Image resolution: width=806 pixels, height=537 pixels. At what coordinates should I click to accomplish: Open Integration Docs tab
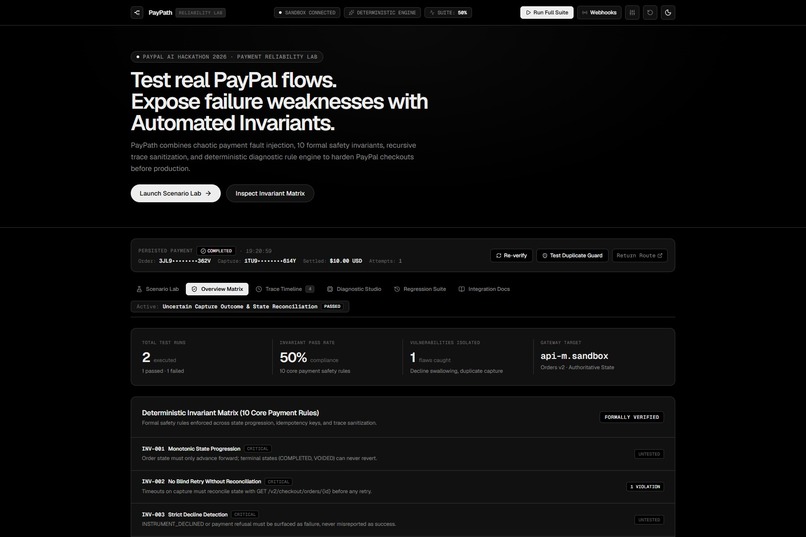click(x=484, y=289)
